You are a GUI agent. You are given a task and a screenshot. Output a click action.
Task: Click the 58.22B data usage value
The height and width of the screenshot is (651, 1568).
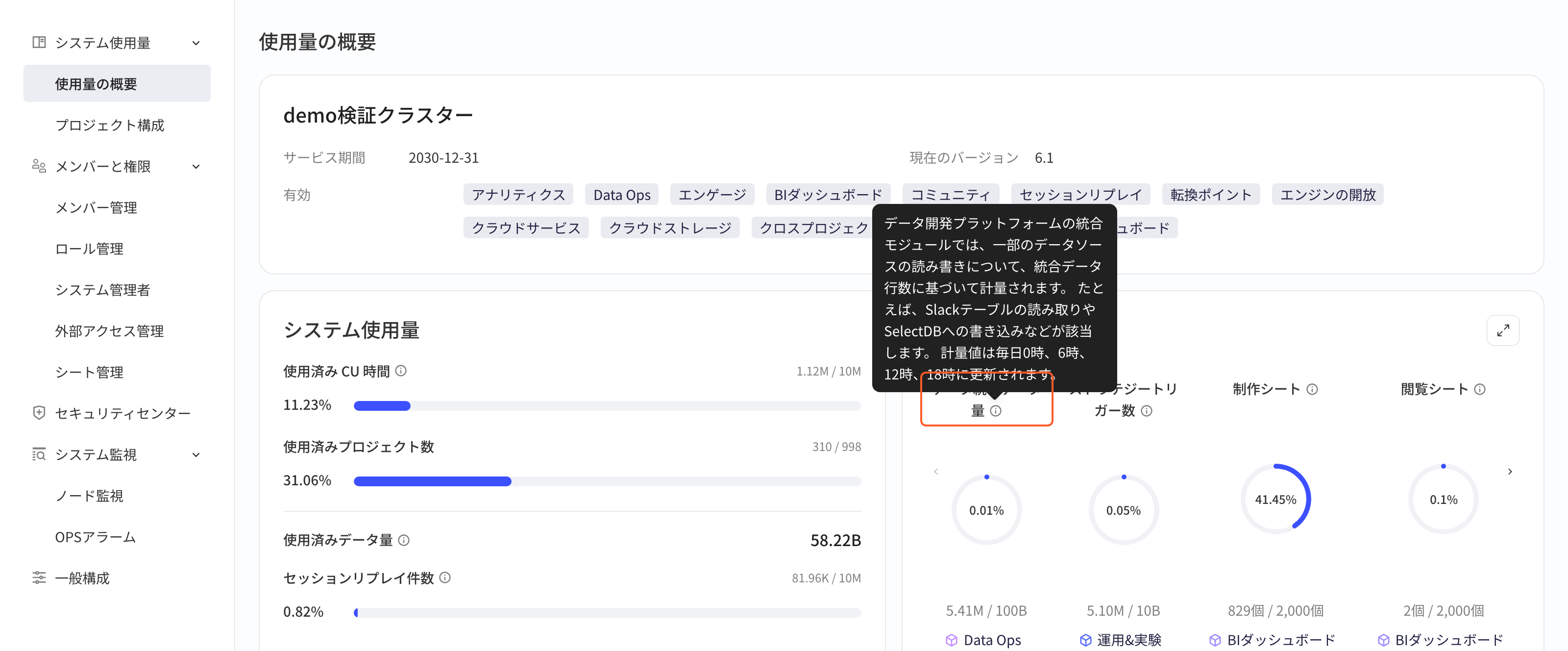[835, 540]
